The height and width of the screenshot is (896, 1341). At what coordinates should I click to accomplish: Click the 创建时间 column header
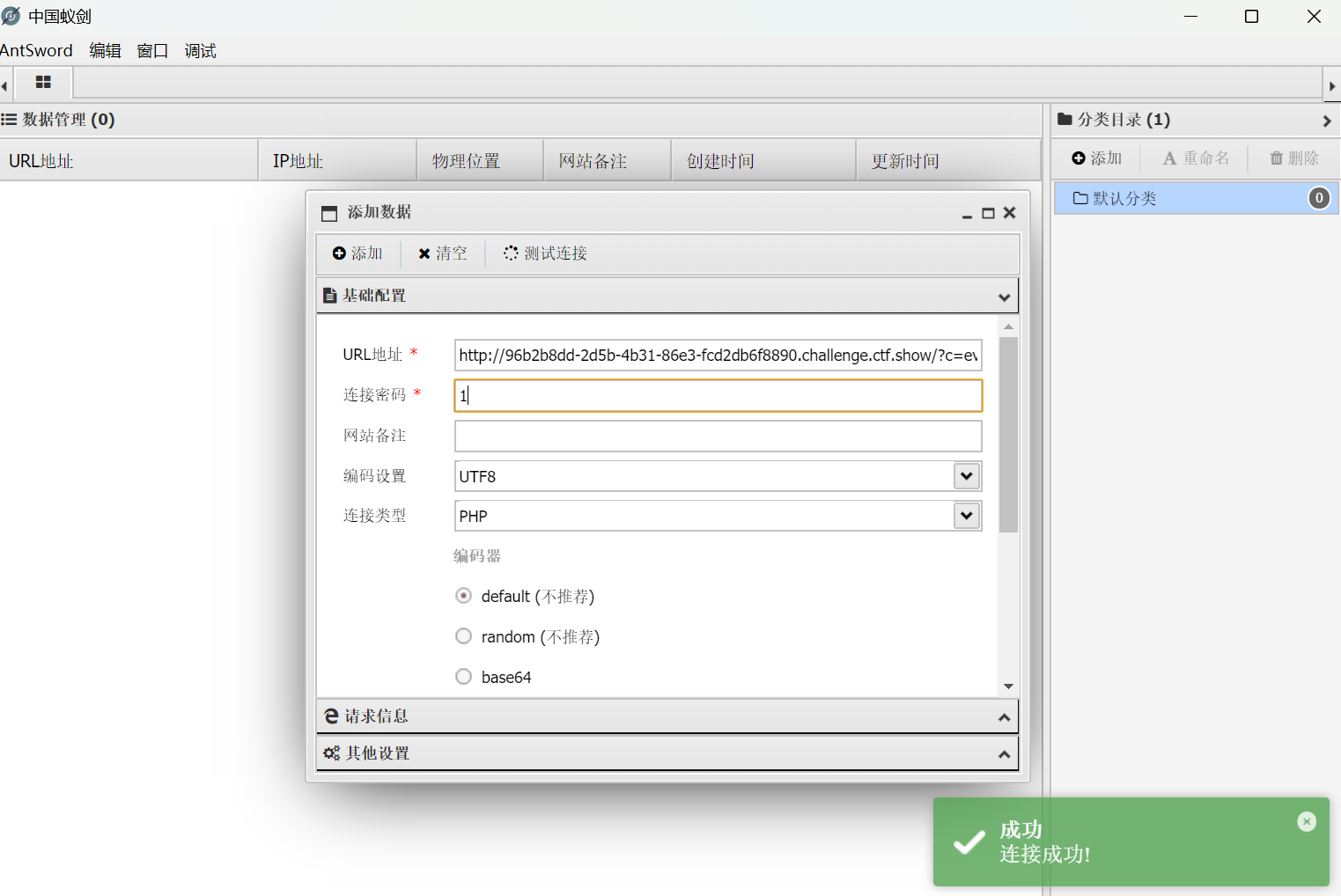764,161
